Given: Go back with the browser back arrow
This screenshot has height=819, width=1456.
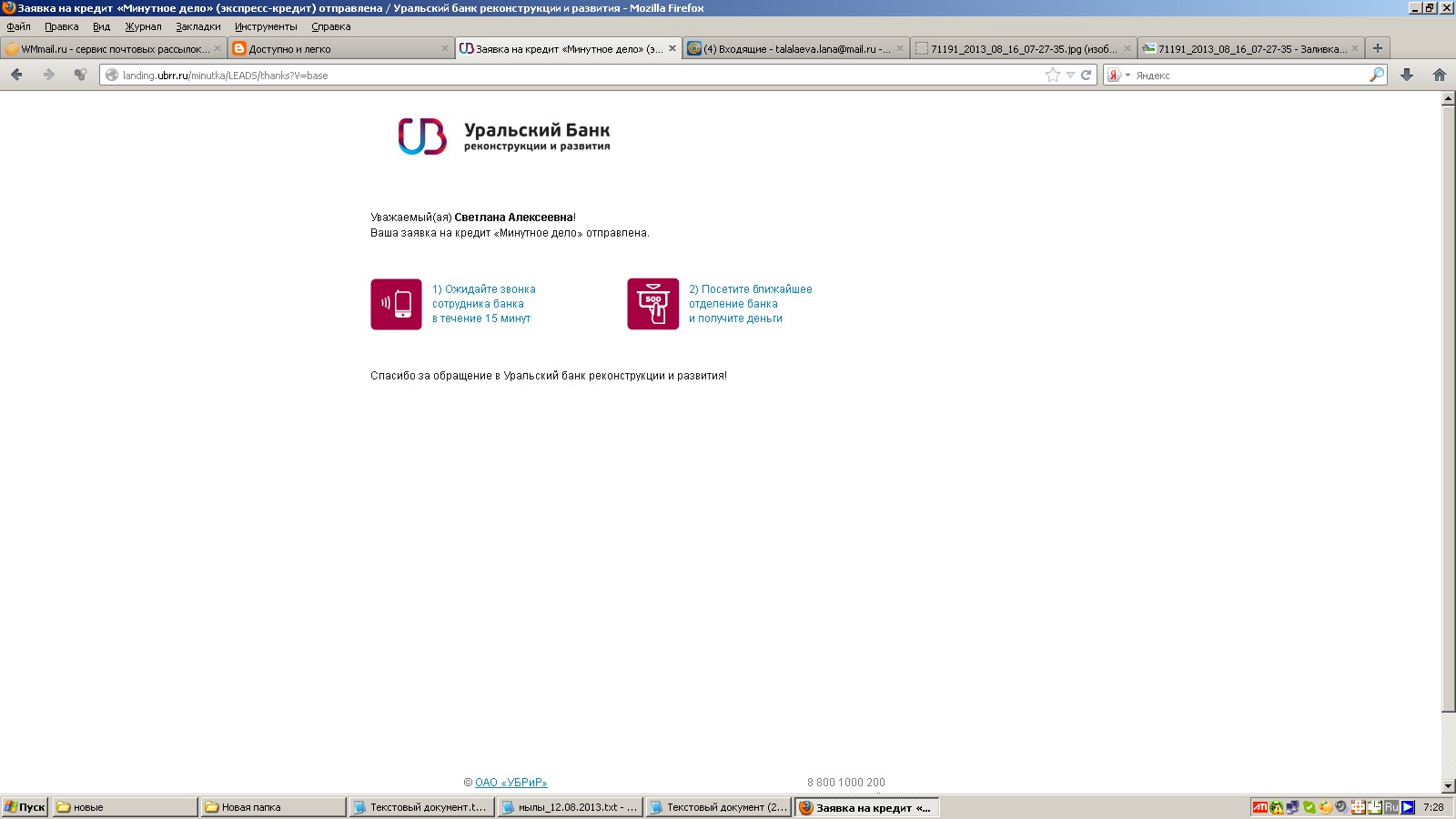Looking at the screenshot, I should 16,75.
